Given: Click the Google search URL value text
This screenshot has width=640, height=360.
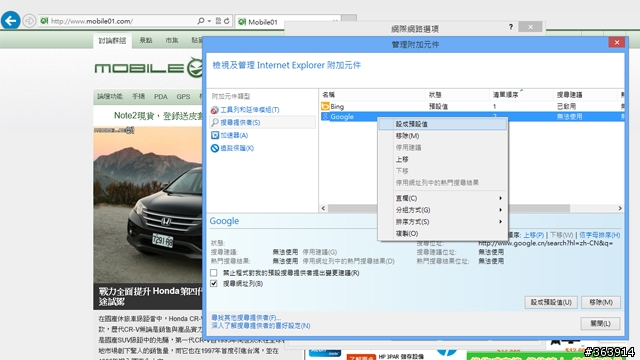Looking at the screenshot, I should pos(546,243).
